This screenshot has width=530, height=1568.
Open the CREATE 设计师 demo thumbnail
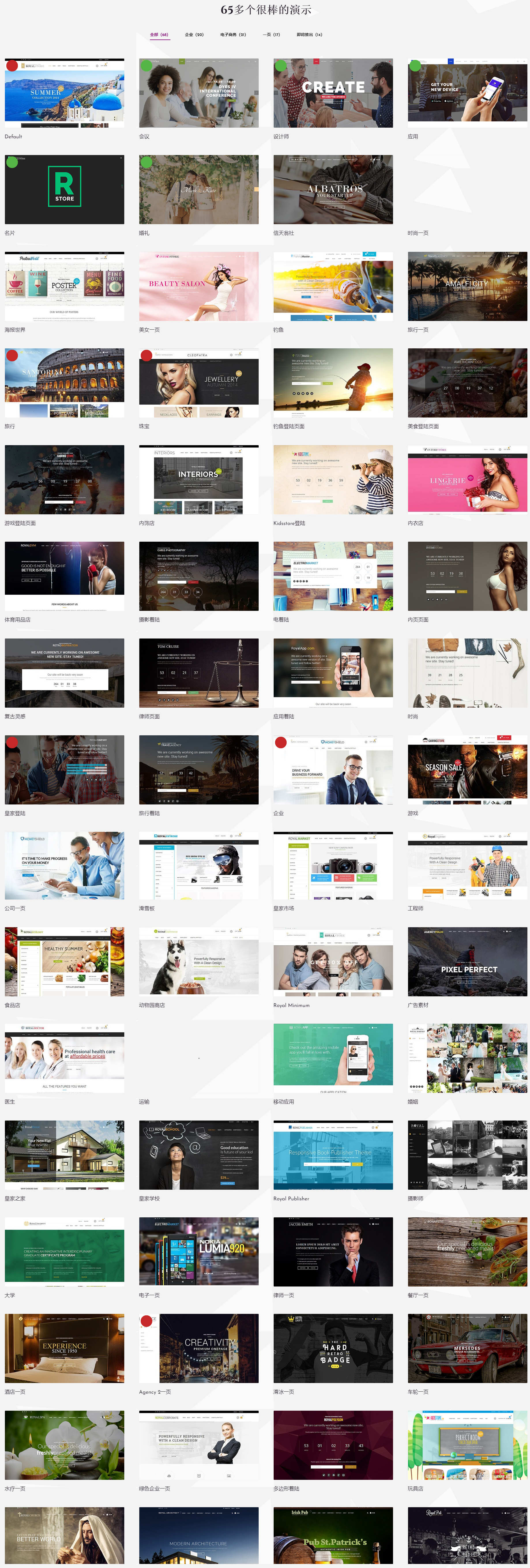pyautogui.click(x=333, y=93)
